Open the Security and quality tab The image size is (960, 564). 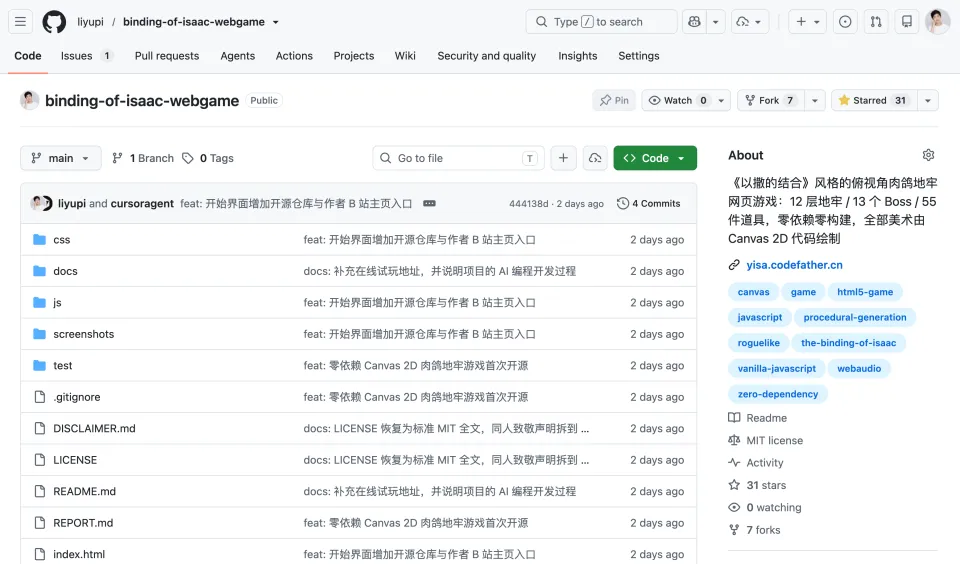click(x=487, y=56)
